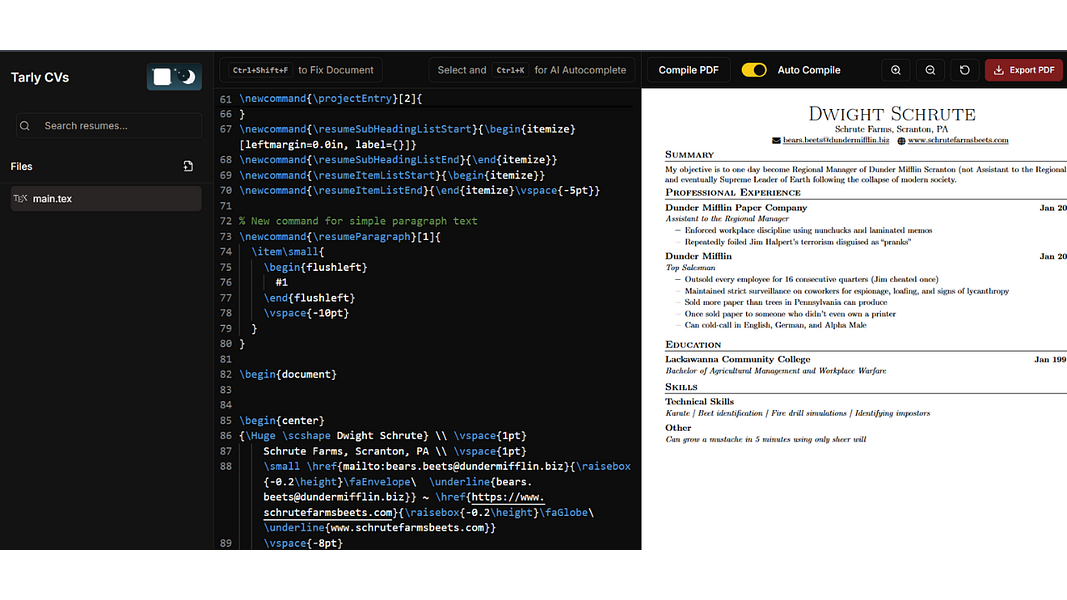Viewport: 1067px width, 600px height.
Task: Click the www.schrutefarmsbeets.com link in the preview
Action: (x=958, y=140)
